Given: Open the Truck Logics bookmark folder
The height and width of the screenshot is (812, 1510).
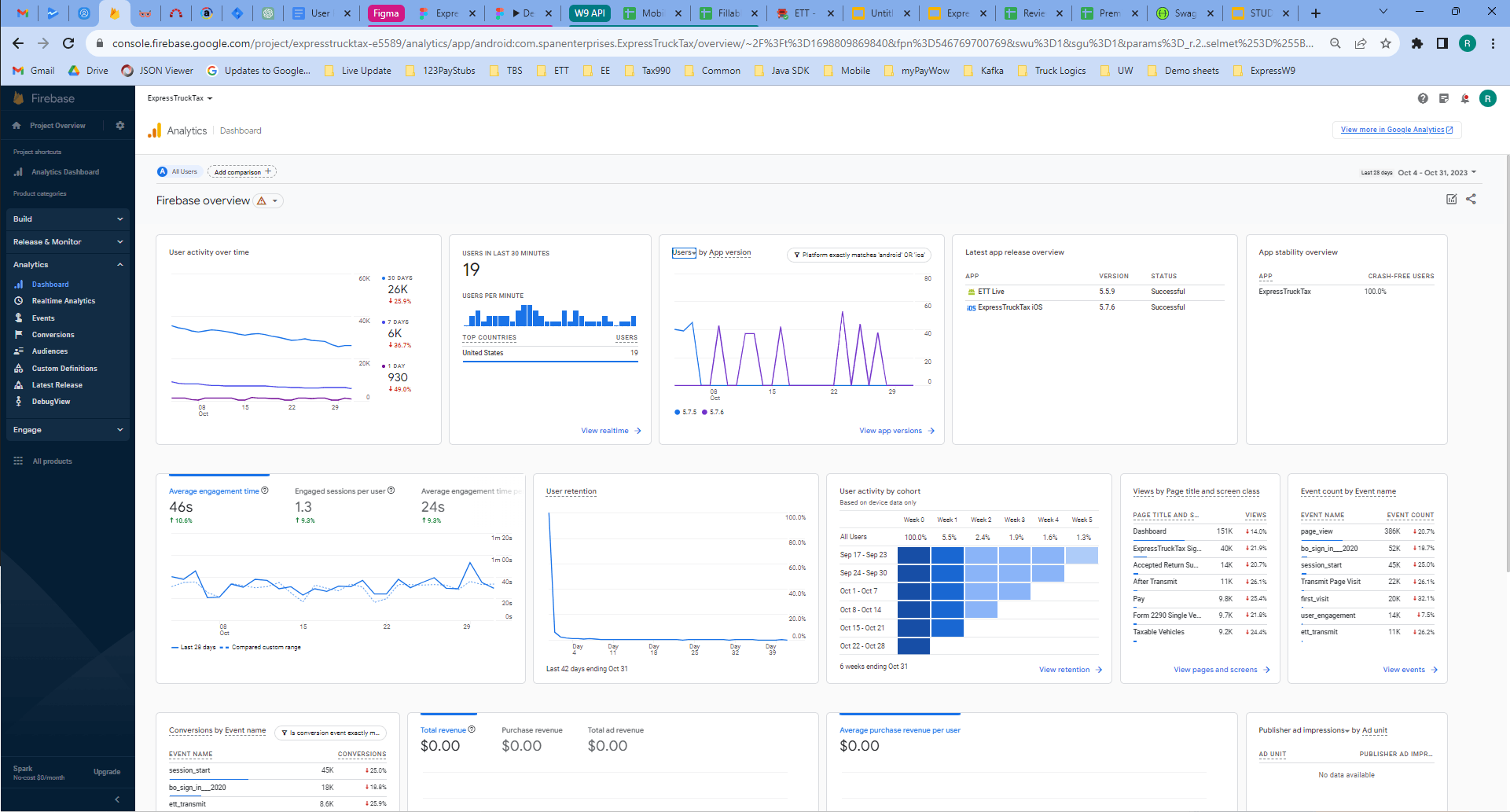Looking at the screenshot, I should click(x=1052, y=71).
